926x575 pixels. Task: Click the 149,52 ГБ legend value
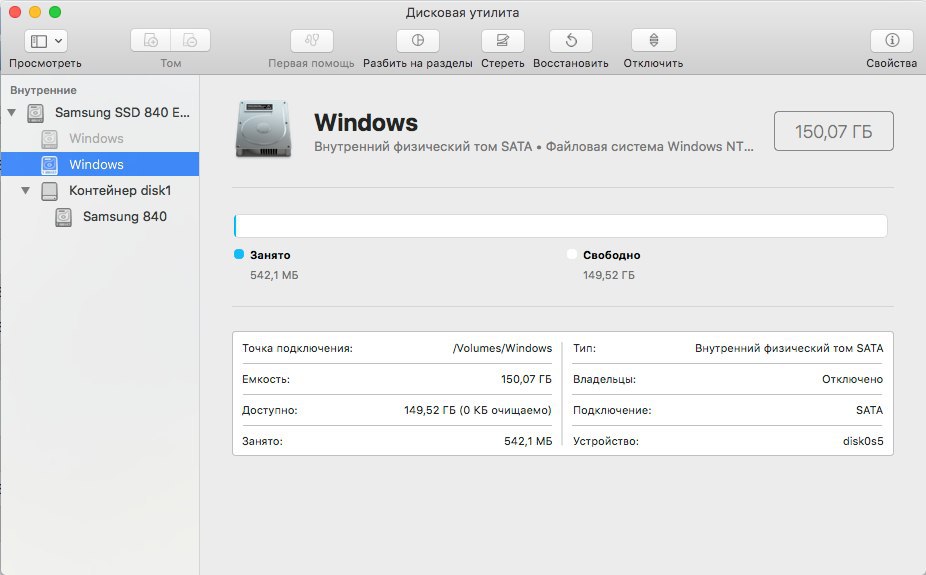(609, 275)
